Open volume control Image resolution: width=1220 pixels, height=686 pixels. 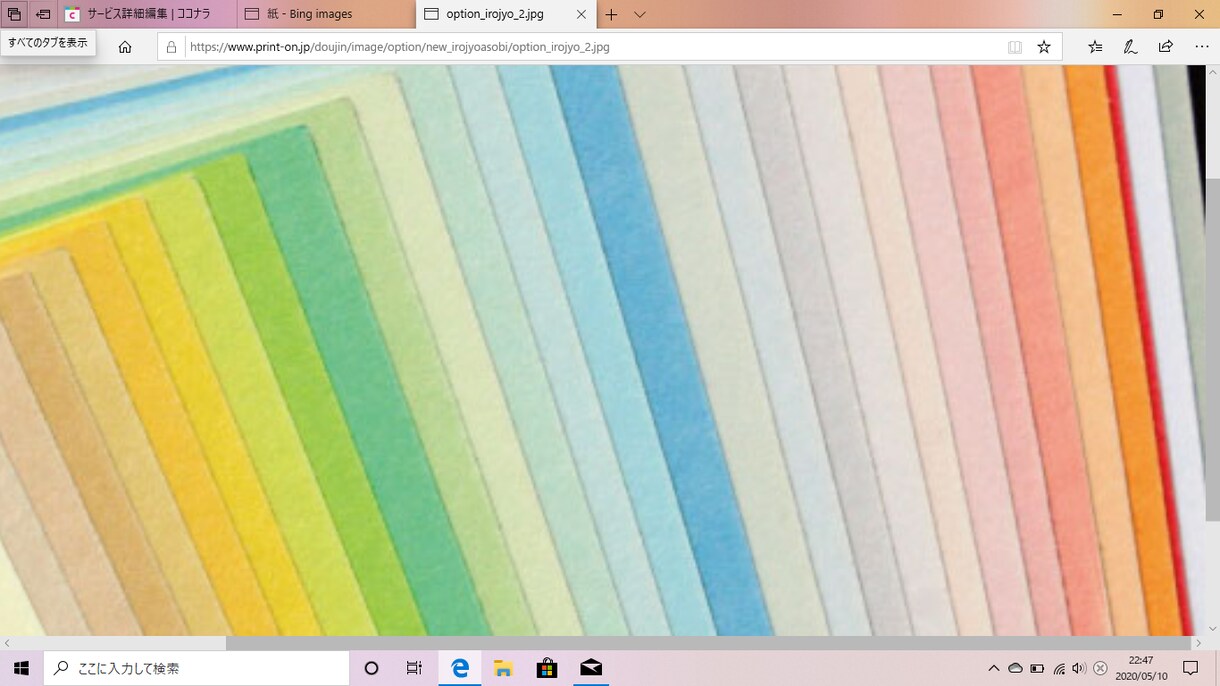pos(1079,668)
